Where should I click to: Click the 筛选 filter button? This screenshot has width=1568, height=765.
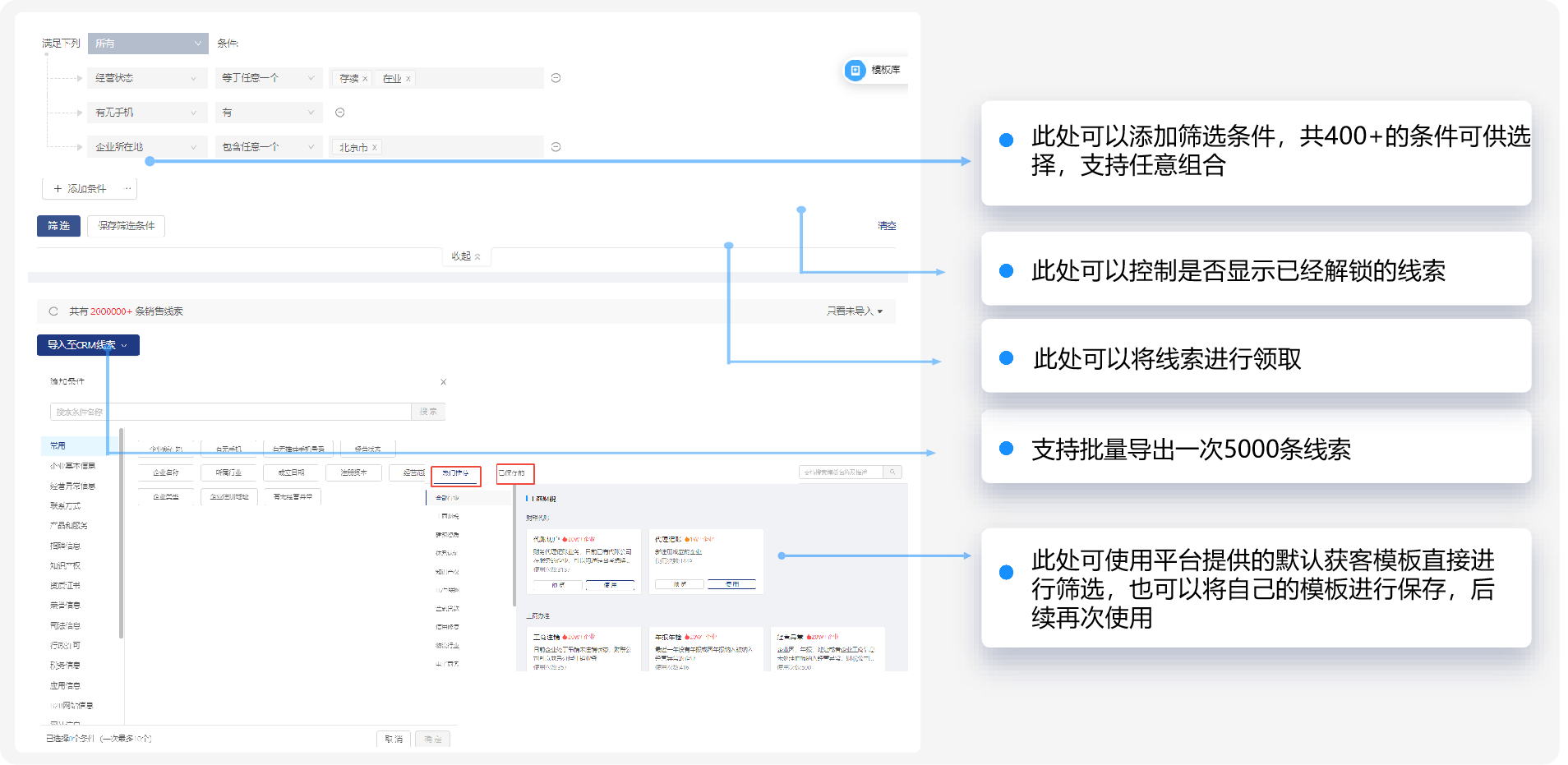58,226
